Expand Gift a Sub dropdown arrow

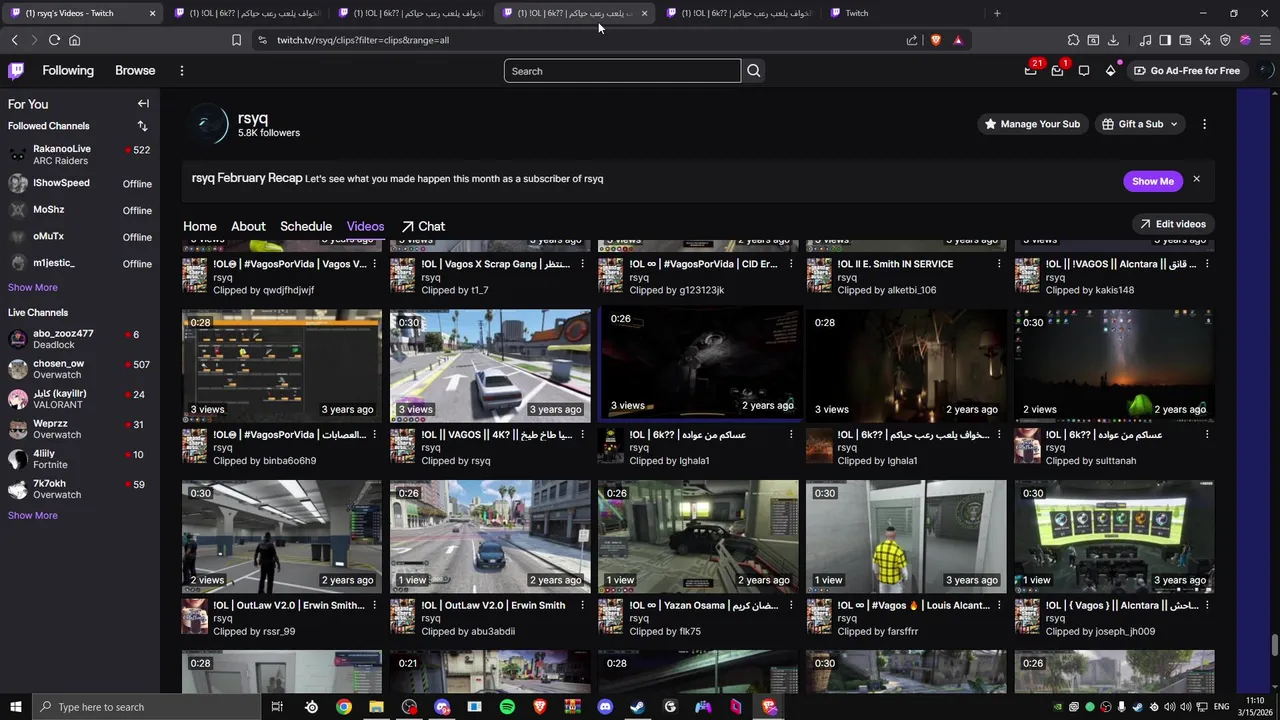coord(1174,124)
